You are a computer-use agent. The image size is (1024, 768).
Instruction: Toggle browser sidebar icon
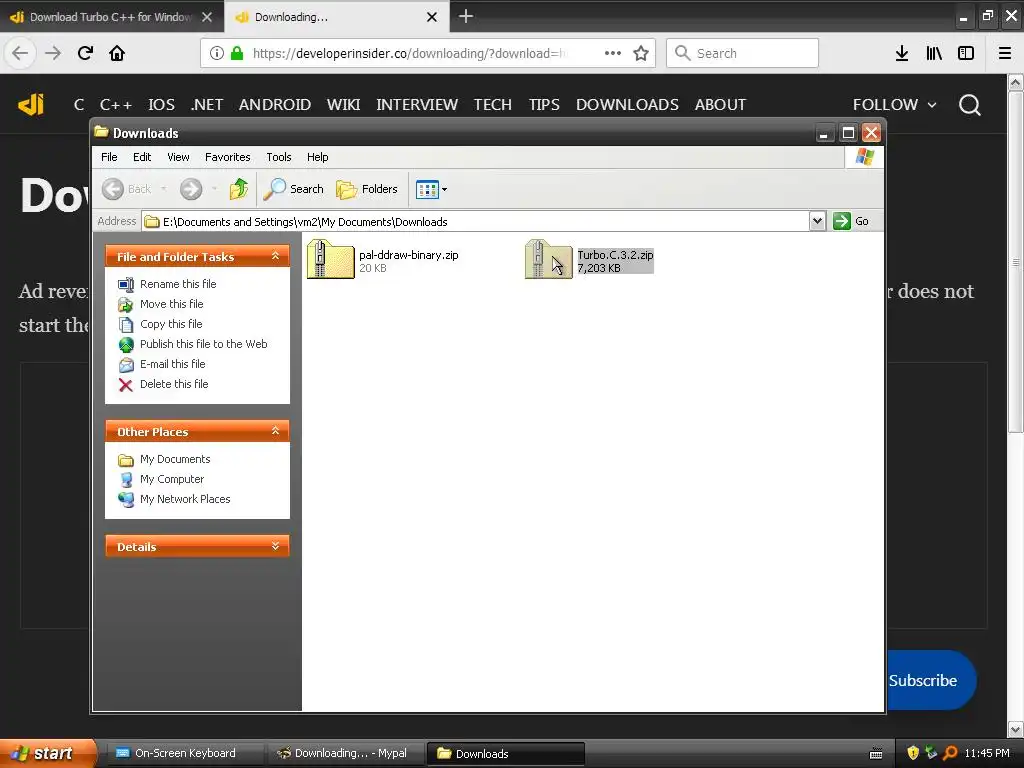tap(966, 53)
